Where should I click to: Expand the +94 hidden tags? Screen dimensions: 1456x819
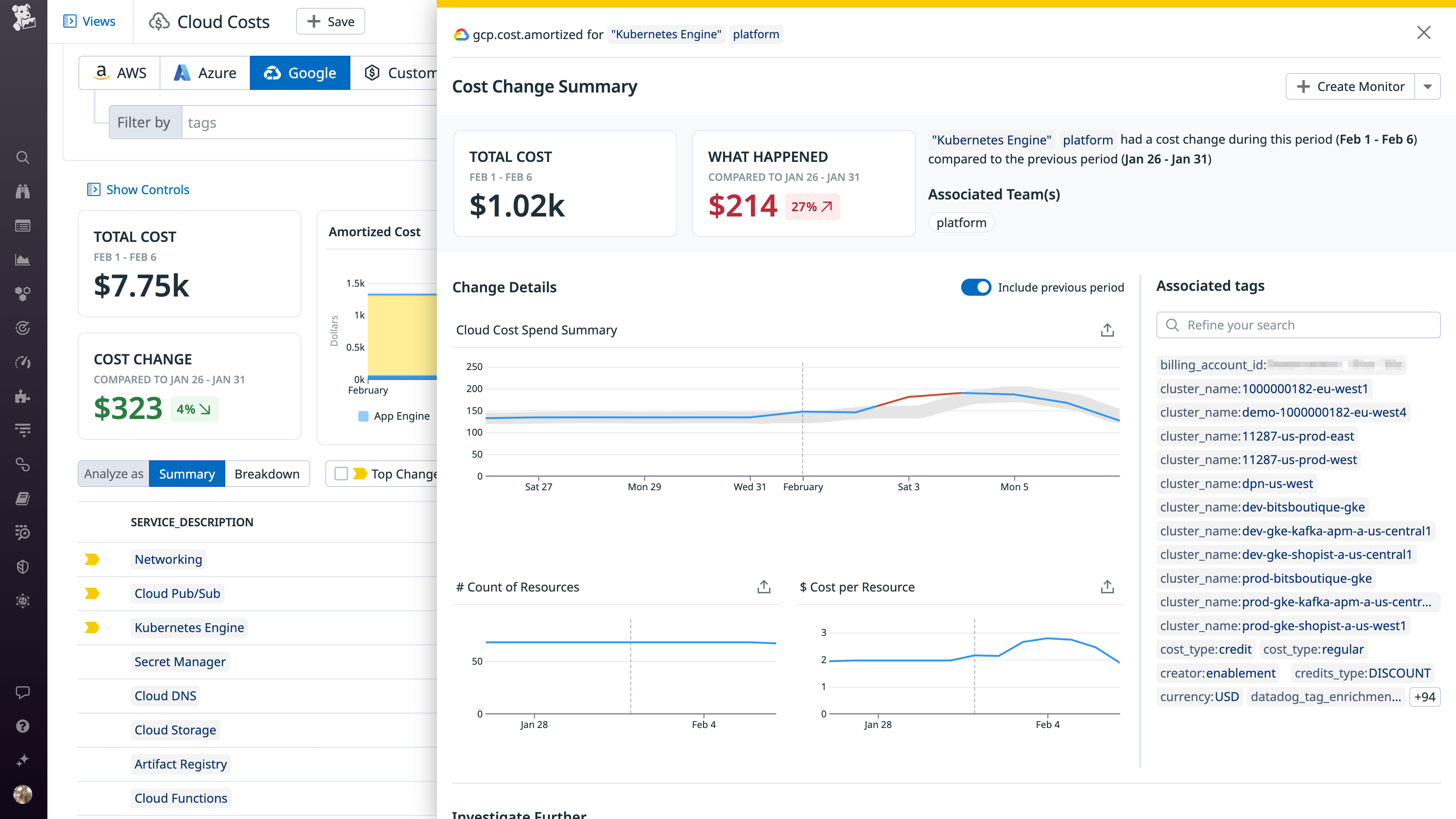[x=1425, y=697]
